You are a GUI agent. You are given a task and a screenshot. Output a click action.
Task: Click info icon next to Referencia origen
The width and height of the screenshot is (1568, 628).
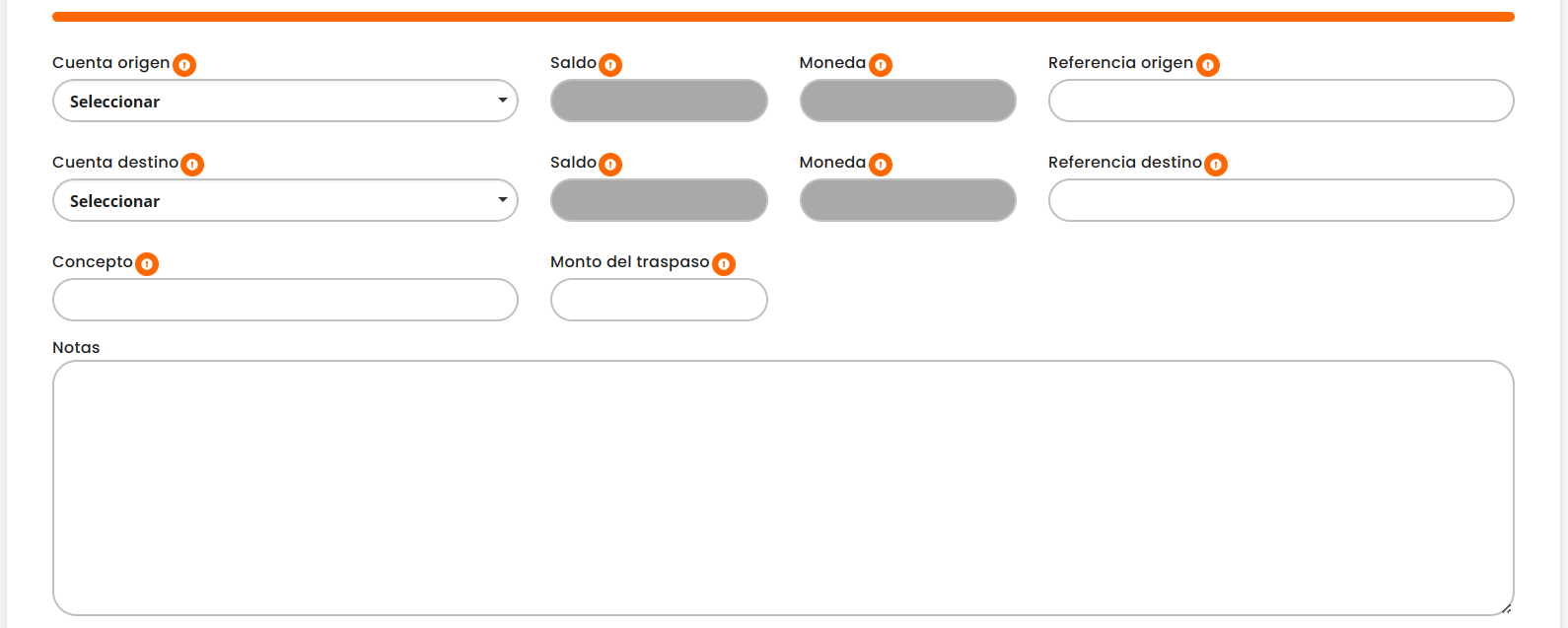click(x=1208, y=65)
